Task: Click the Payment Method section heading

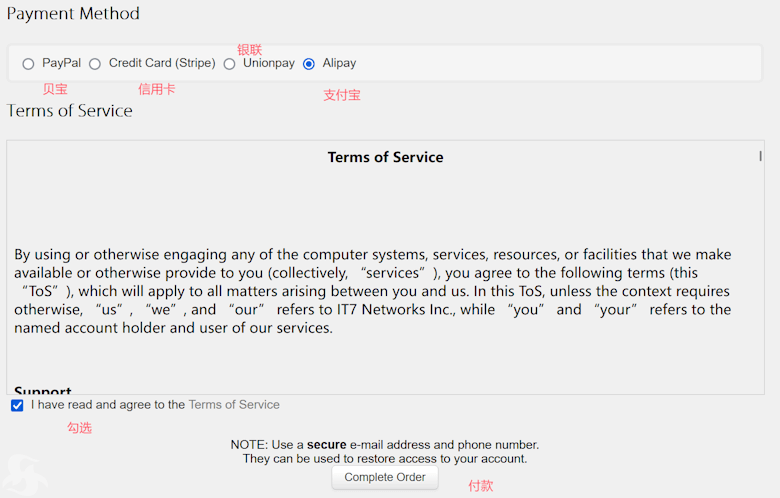Action: click(x=73, y=13)
